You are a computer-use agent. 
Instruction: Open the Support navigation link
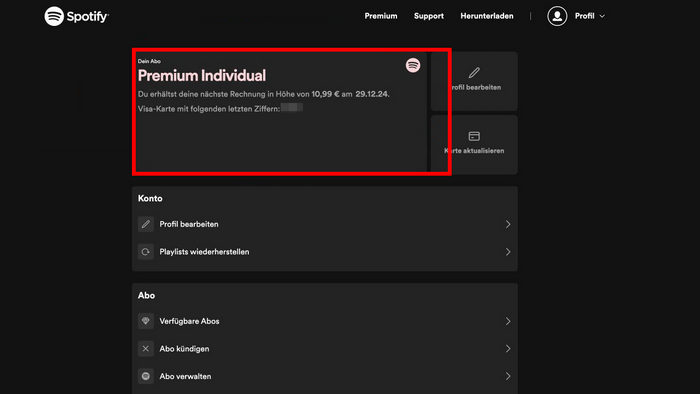(429, 16)
